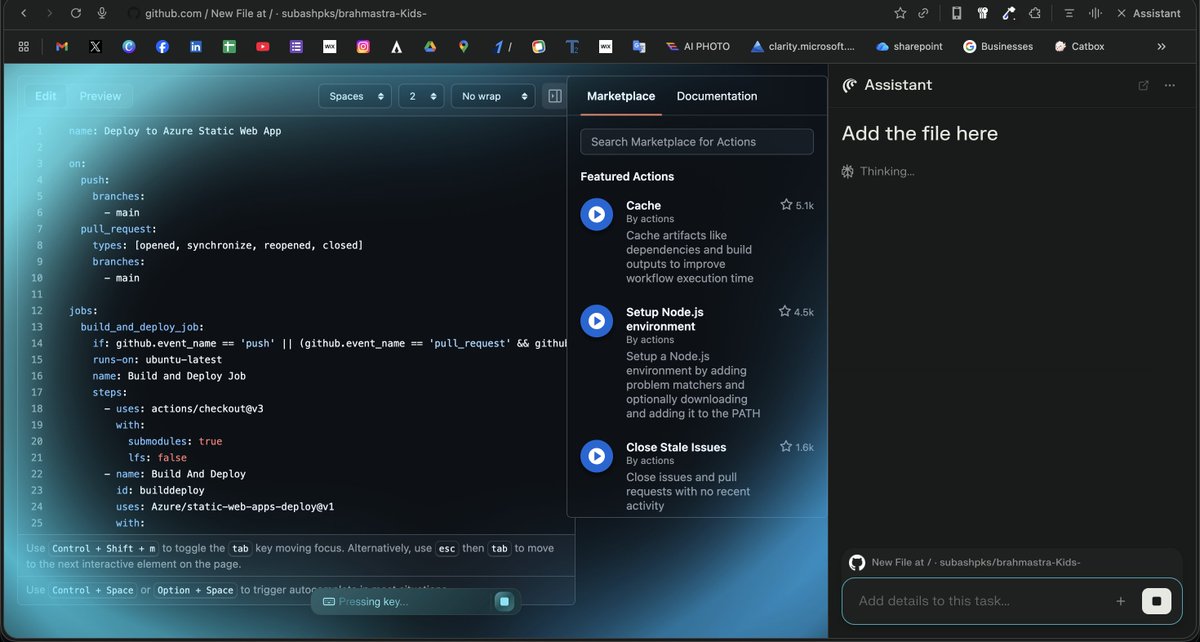The image size is (1200, 642).
Task: Focus the Search Marketplace for Actions field
Action: coord(697,142)
